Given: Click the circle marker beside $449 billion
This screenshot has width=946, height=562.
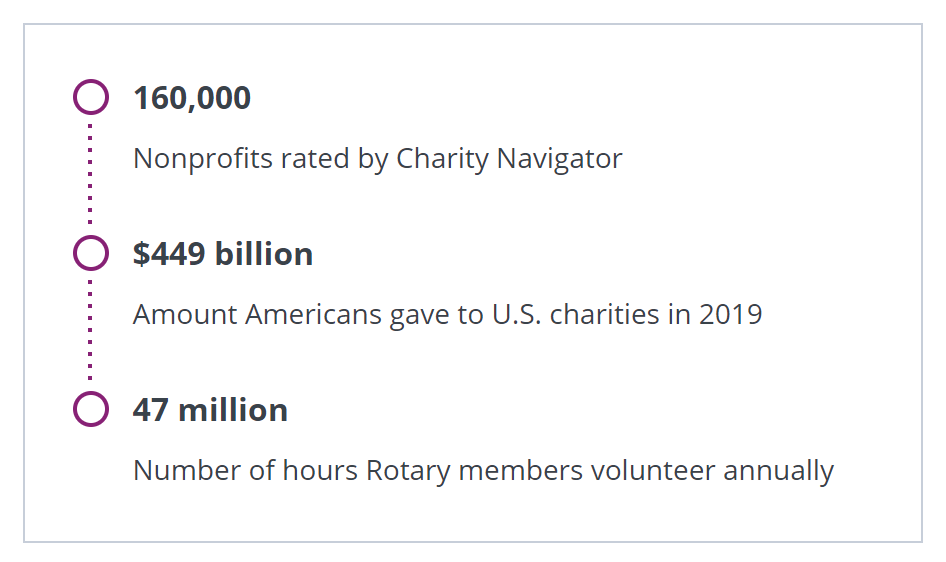Looking at the screenshot, I should coord(90,254).
